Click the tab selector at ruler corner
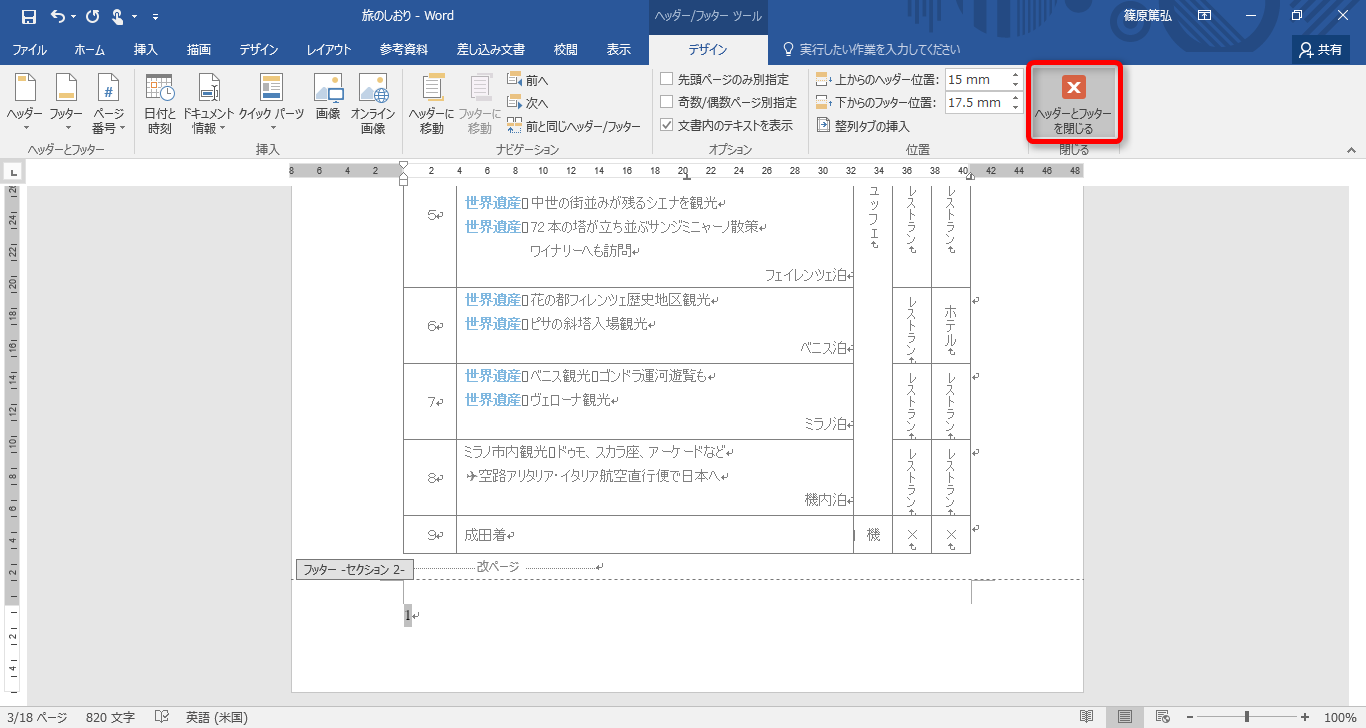 click(14, 172)
